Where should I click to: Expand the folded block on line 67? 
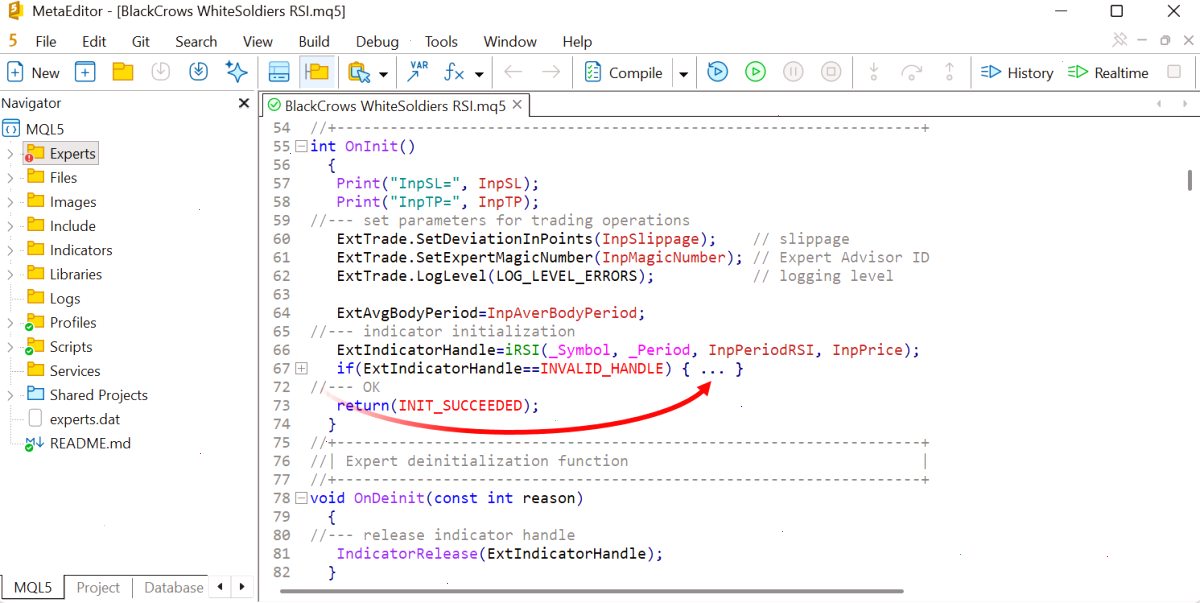tap(301, 368)
